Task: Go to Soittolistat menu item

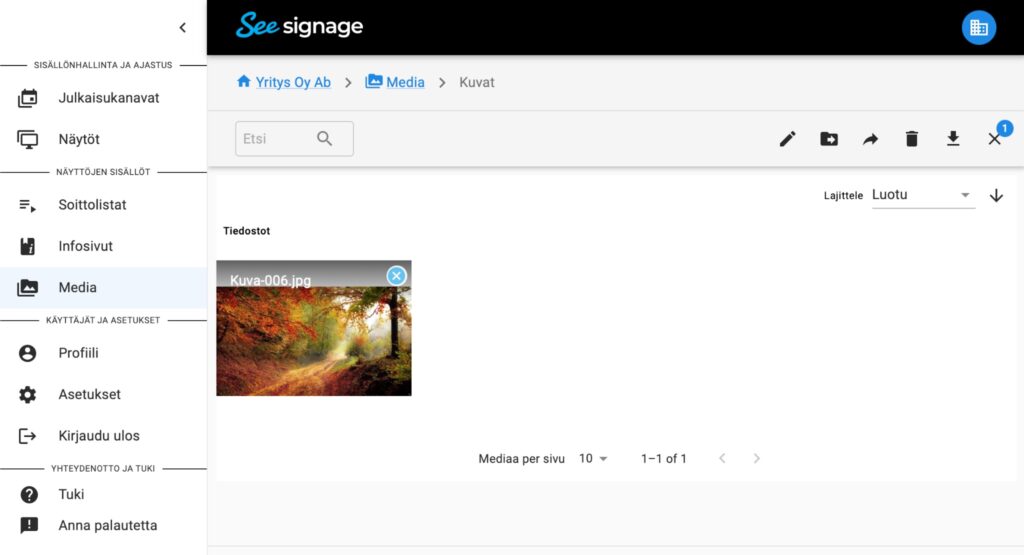Action: click(x=92, y=205)
